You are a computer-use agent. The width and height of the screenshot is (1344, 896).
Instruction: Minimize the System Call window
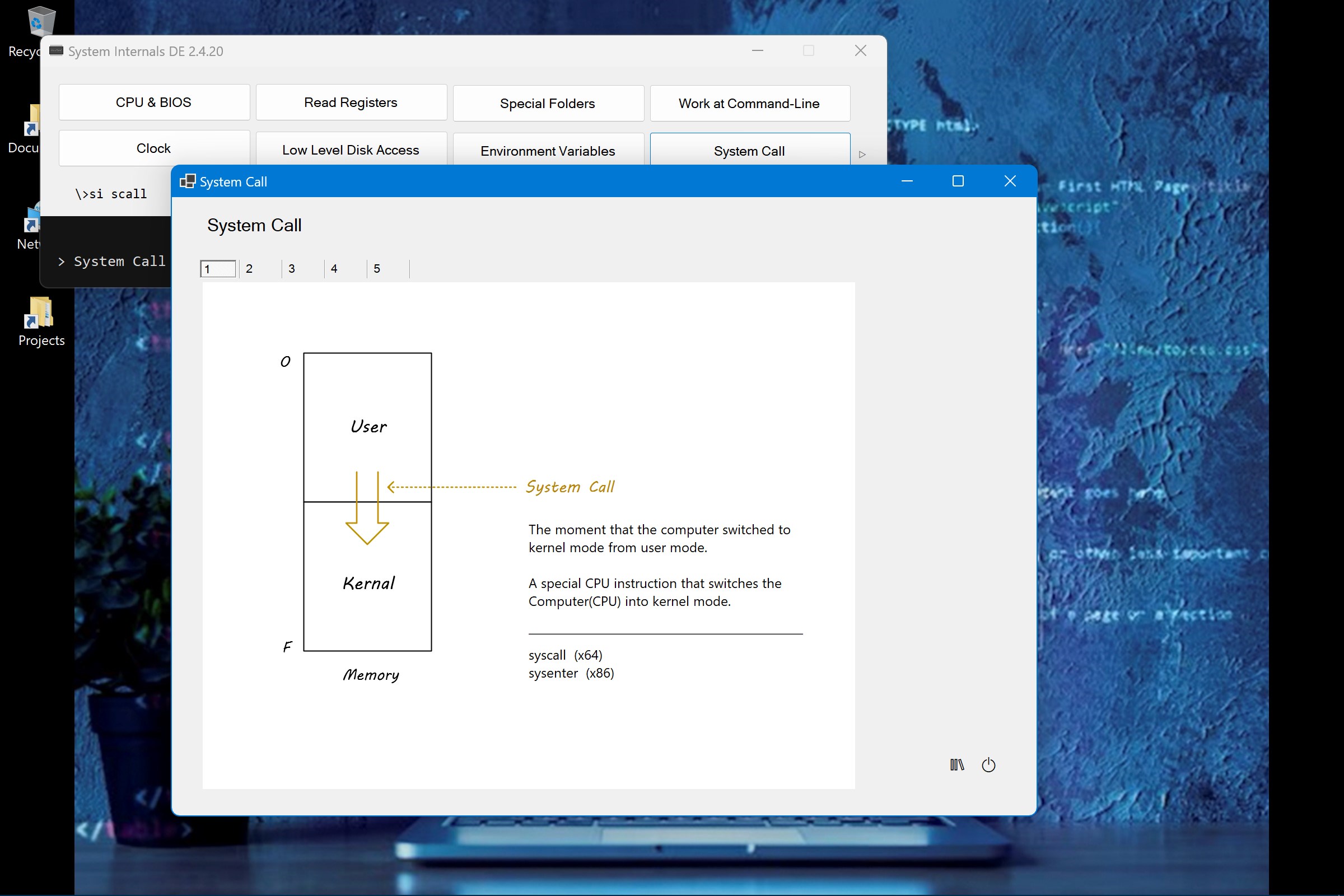pyautogui.click(x=907, y=181)
